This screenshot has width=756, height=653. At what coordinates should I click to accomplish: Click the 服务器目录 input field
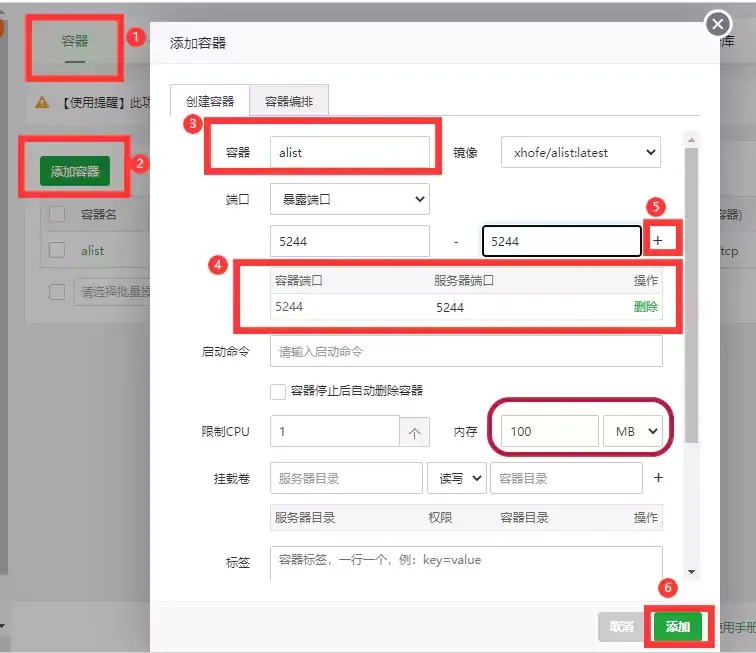[346, 478]
